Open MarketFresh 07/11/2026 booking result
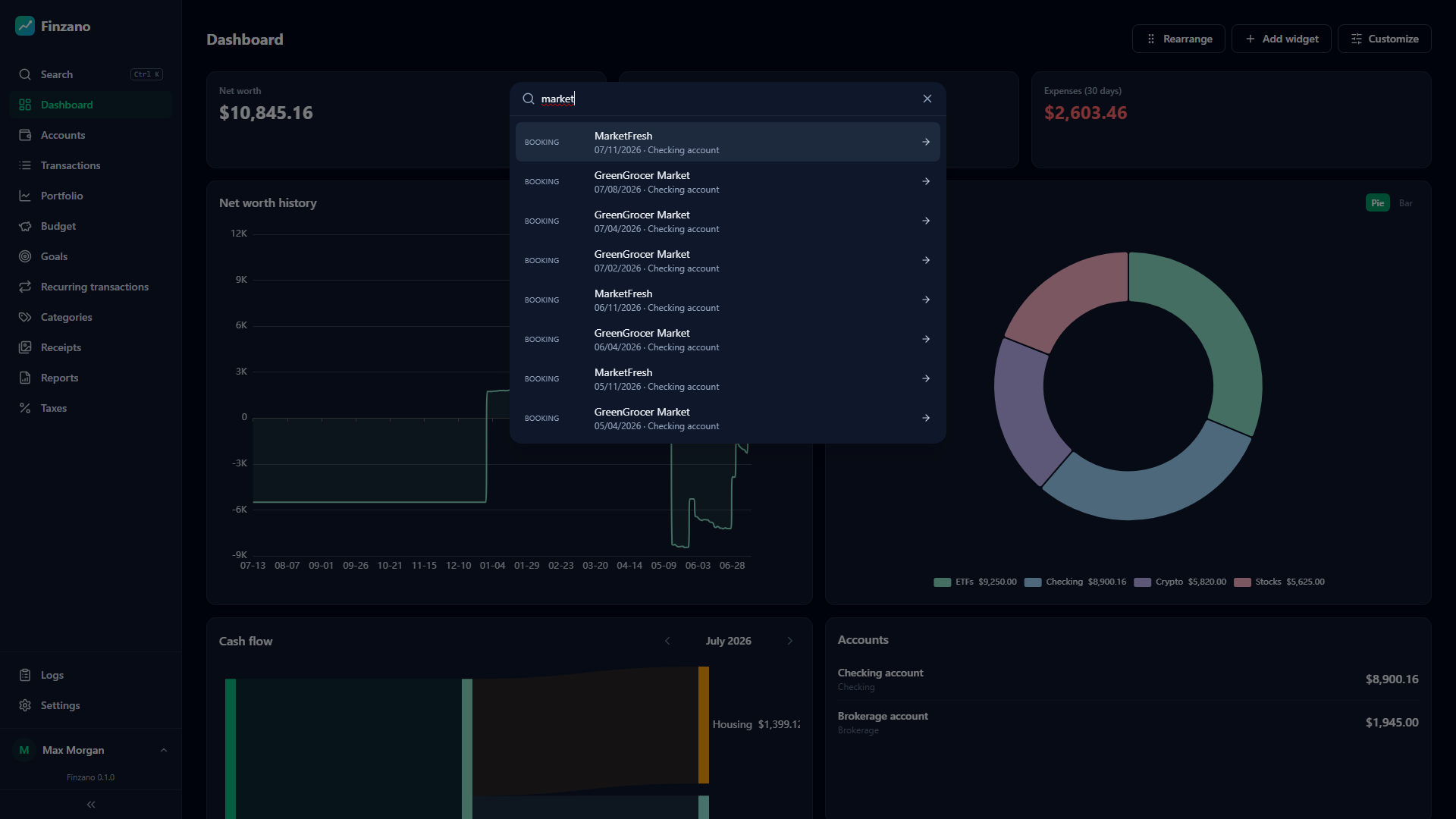 728,142
